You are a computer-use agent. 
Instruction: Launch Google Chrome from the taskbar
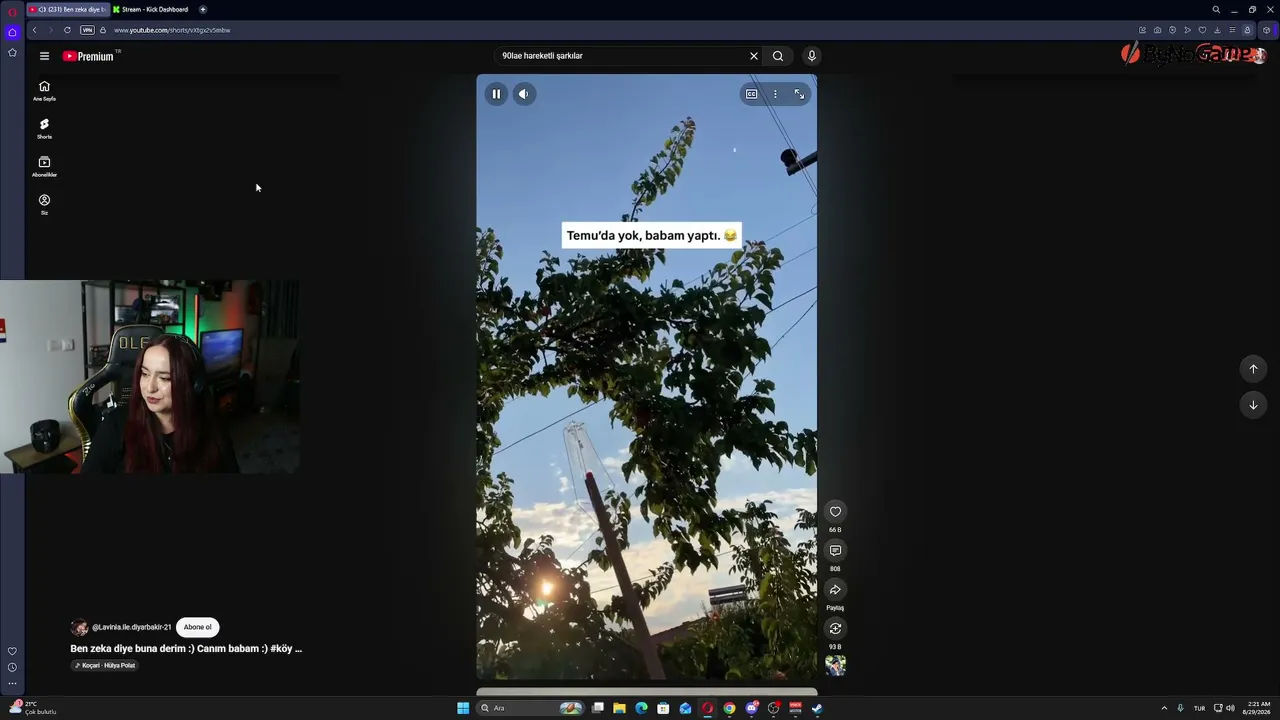coord(729,708)
